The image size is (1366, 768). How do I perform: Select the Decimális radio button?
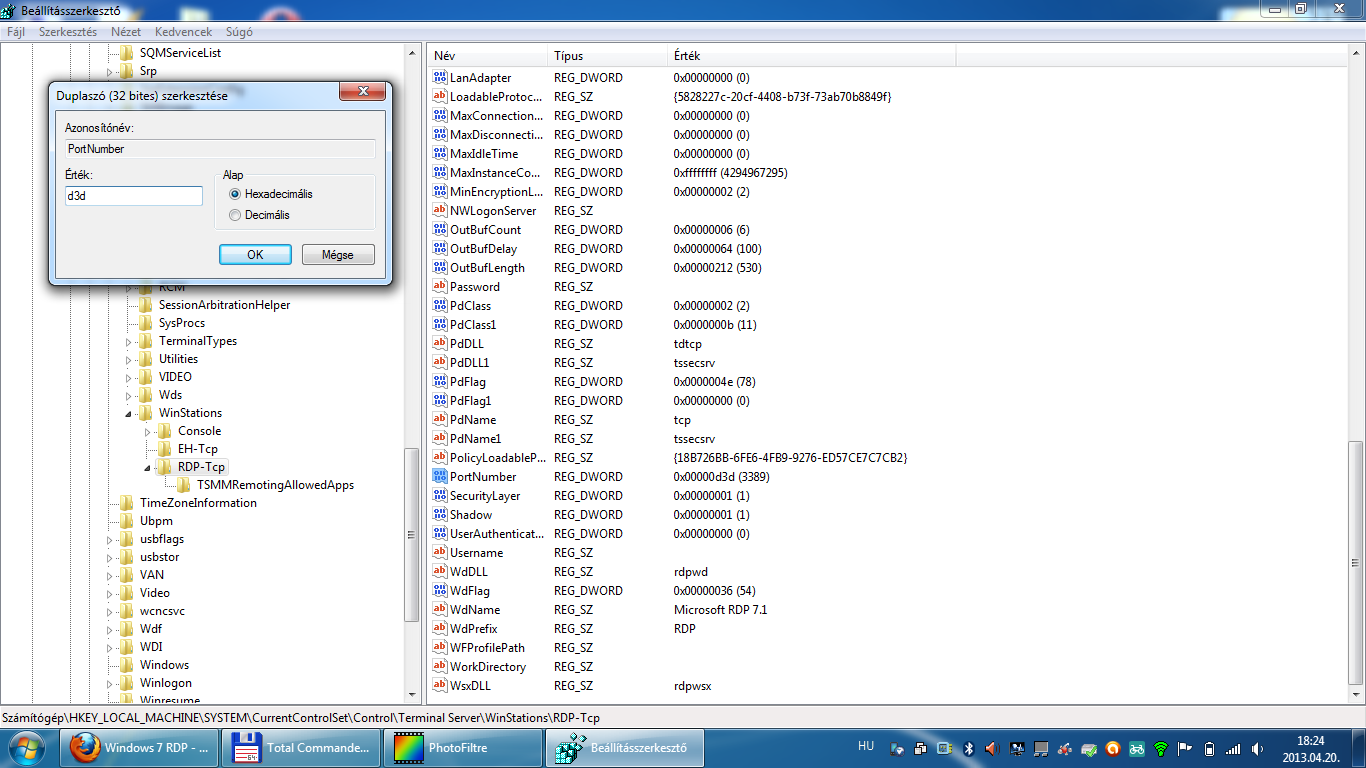[x=235, y=215]
